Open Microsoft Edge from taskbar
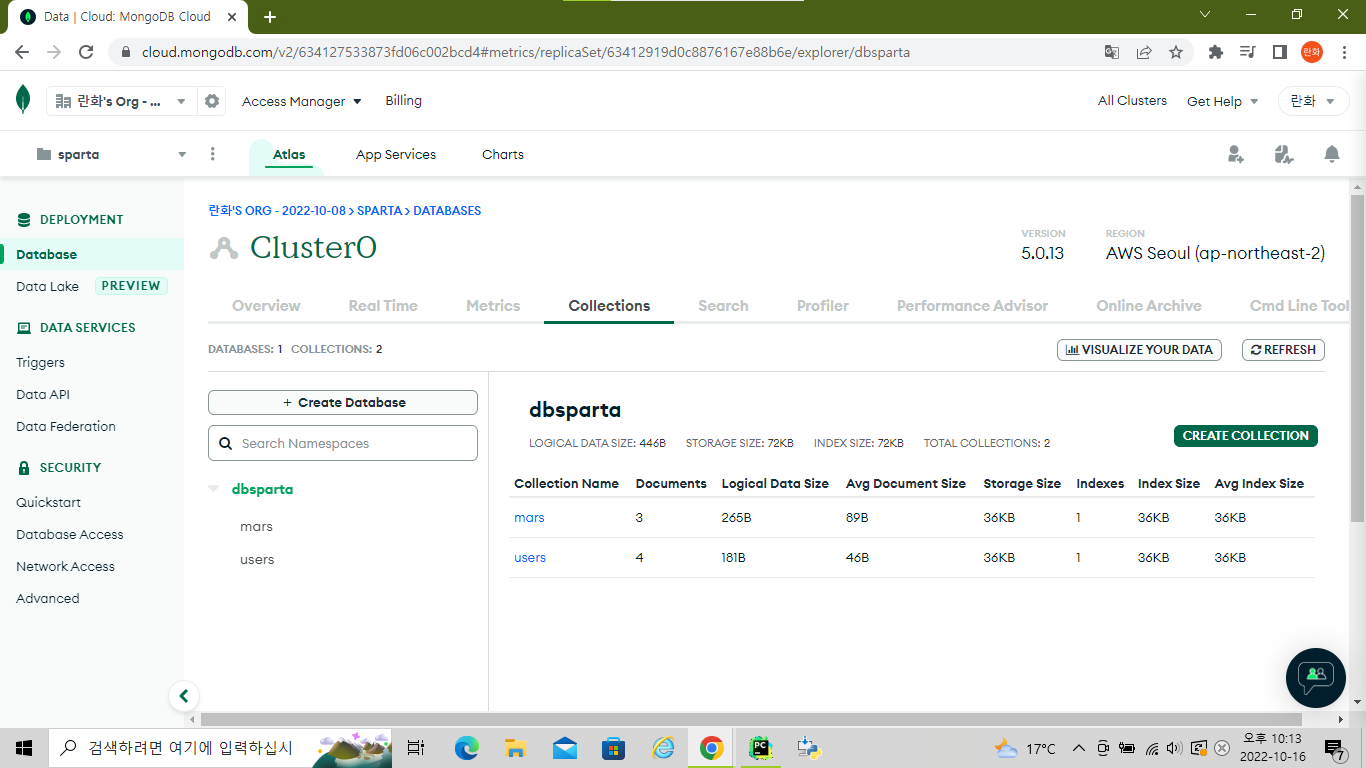This screenshot has height=768, width=1366. click(467, 748)
